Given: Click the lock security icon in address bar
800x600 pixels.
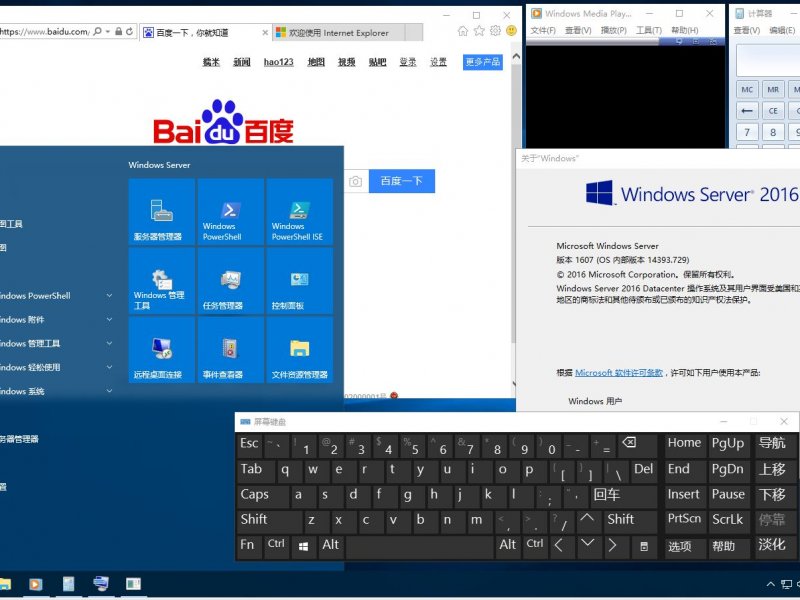Looking at the screenshot, I should click(118, 32).
